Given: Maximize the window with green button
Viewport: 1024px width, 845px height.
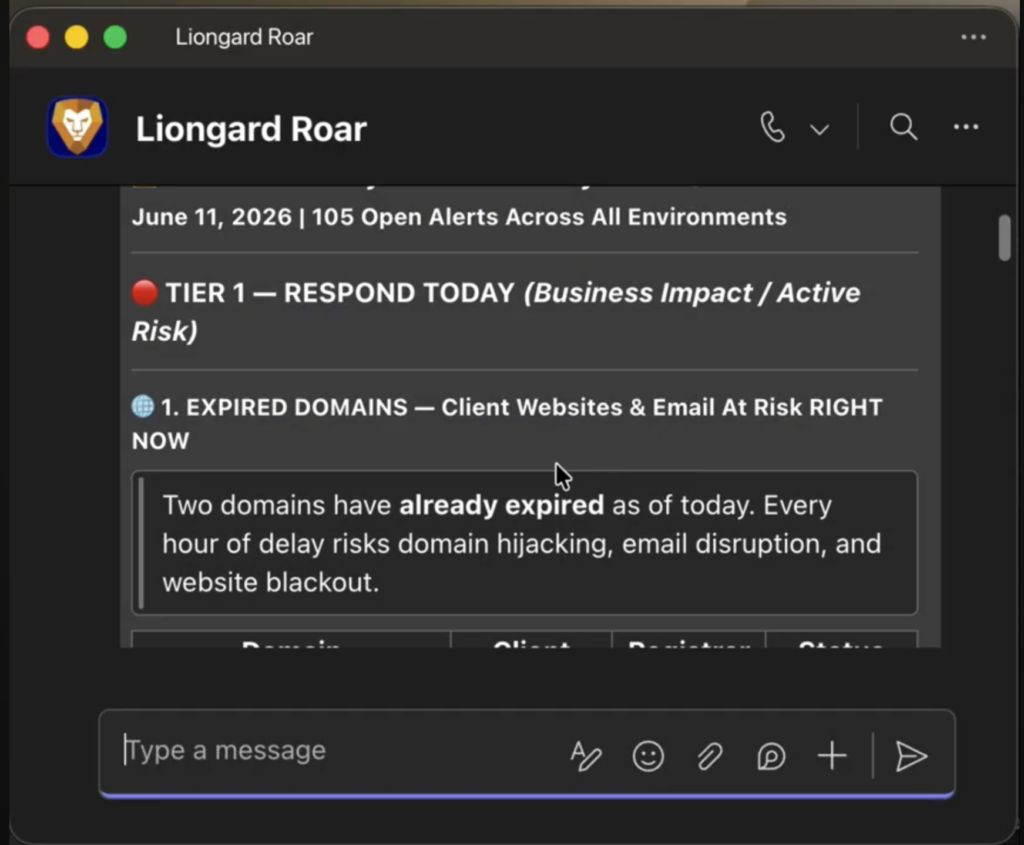Looking at the screenshot, I should (116, 37).
